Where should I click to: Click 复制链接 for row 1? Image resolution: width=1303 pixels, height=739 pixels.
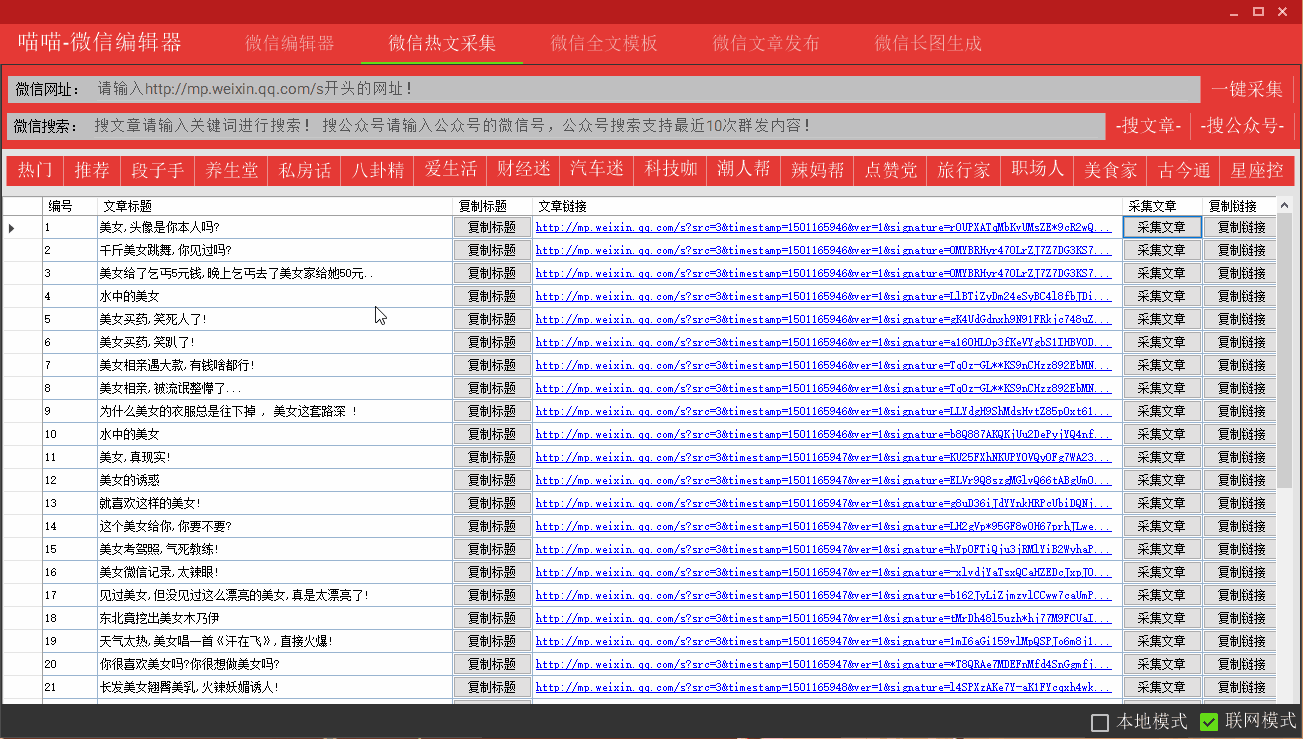pyautogui.click(x=1241, y=227)
